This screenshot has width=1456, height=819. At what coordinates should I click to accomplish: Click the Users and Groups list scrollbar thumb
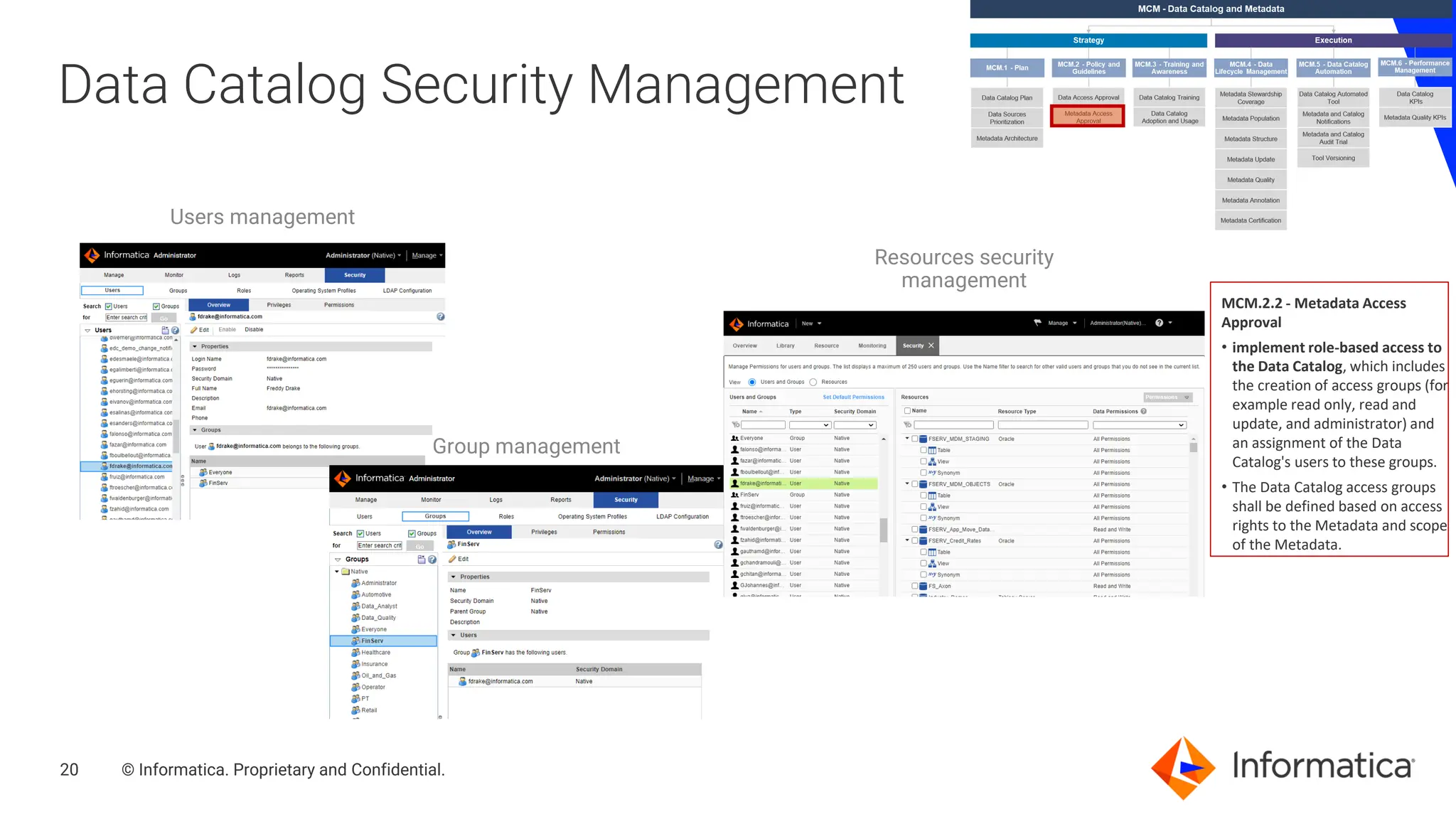pos(884,530)
